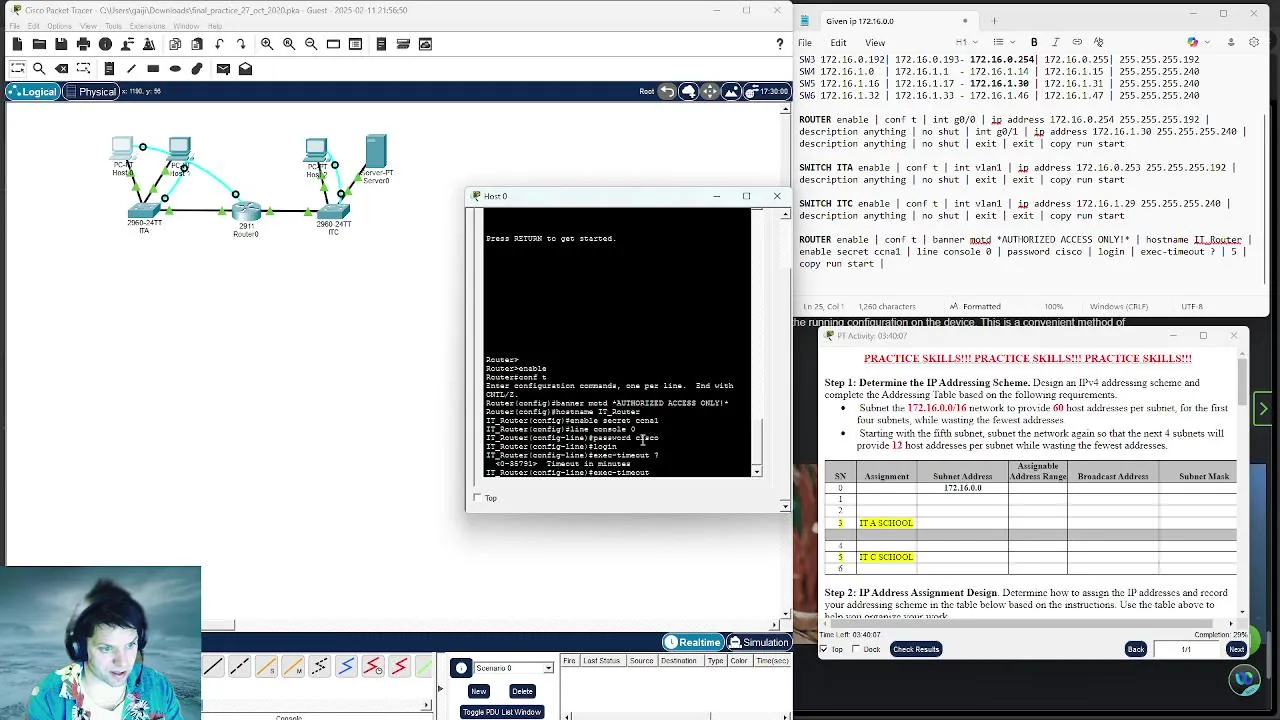Click the Add Simple PDU envelope icon
The width and height of the screenshot is (1280, 720).
(x=223, y=69)
